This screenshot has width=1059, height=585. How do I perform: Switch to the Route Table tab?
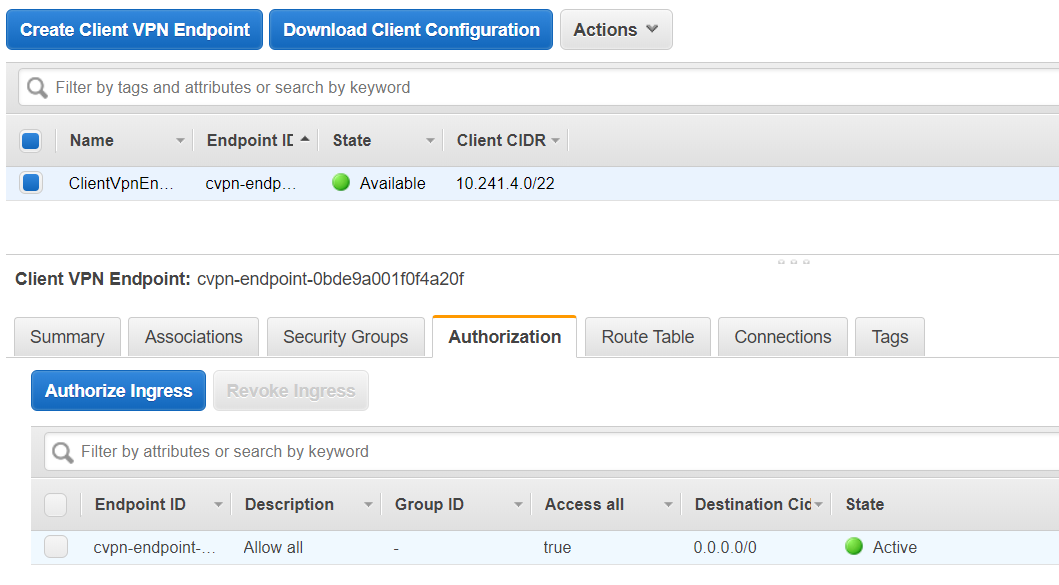[647, 337]
